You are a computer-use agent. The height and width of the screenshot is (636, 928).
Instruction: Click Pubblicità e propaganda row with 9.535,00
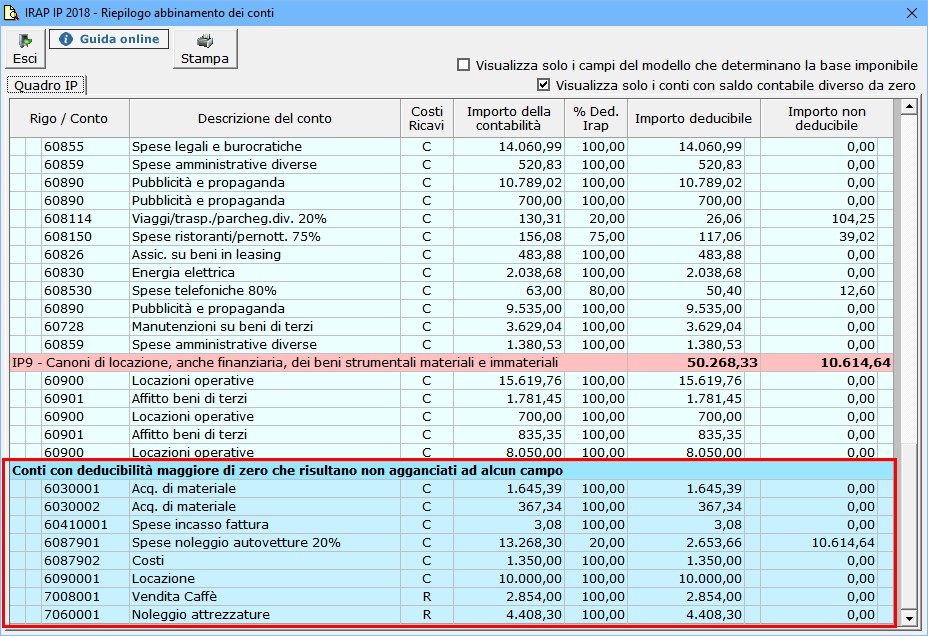click(451, 308)
